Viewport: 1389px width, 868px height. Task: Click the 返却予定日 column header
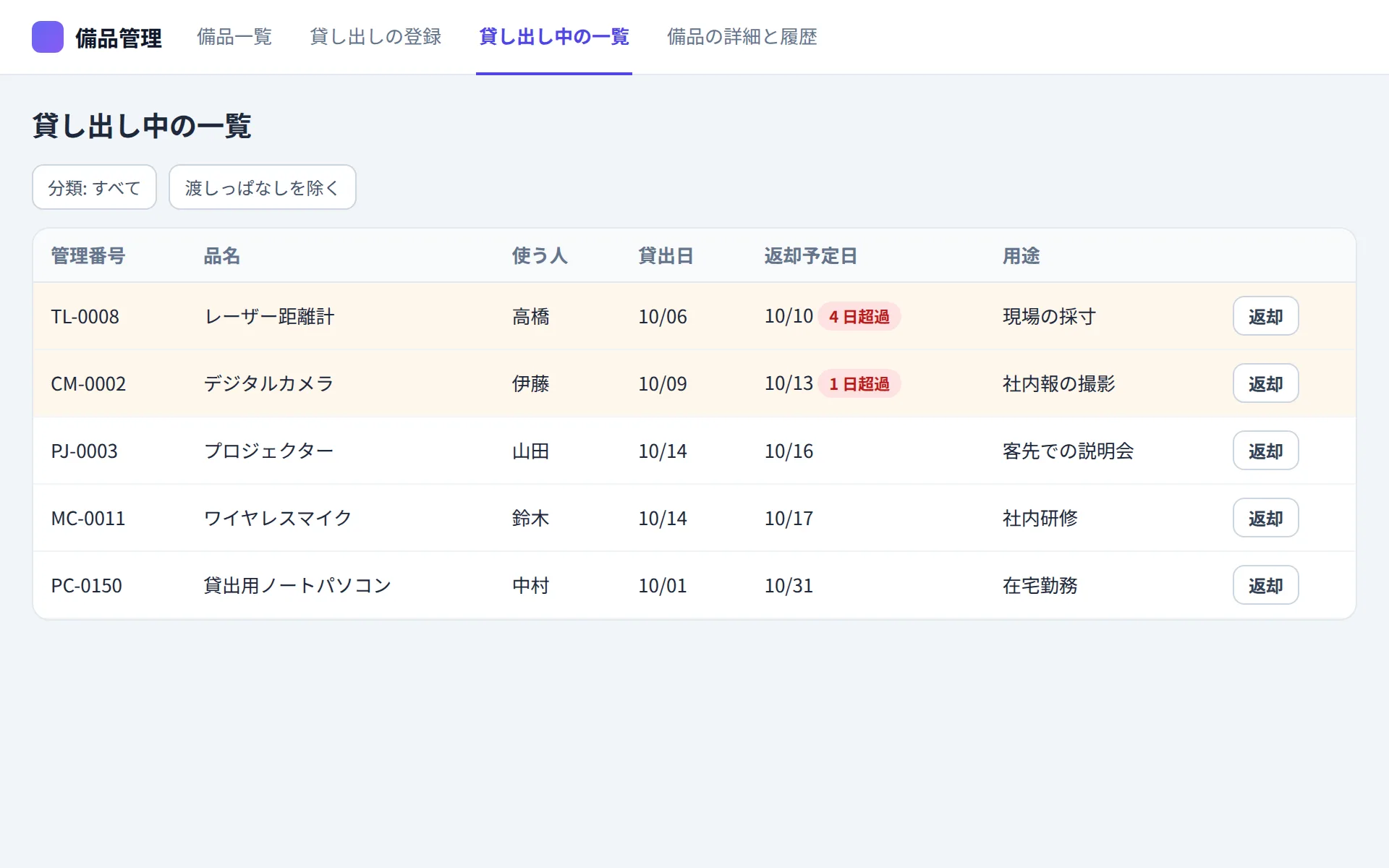[811, 256]
